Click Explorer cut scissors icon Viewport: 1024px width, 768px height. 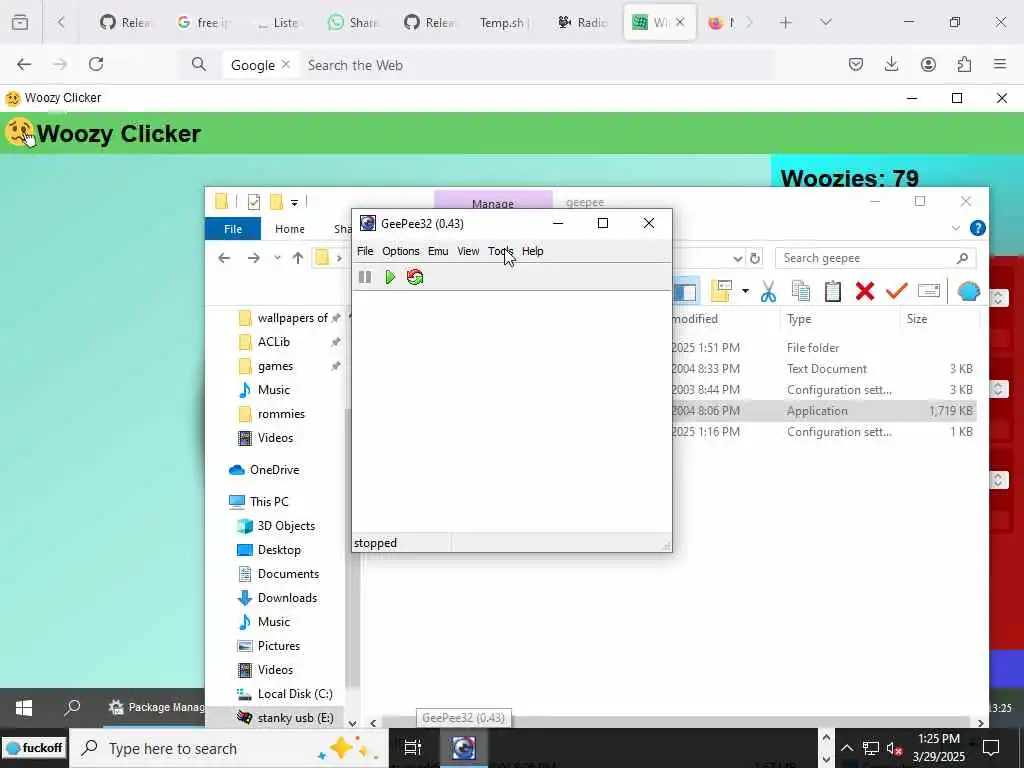(769, 291)
